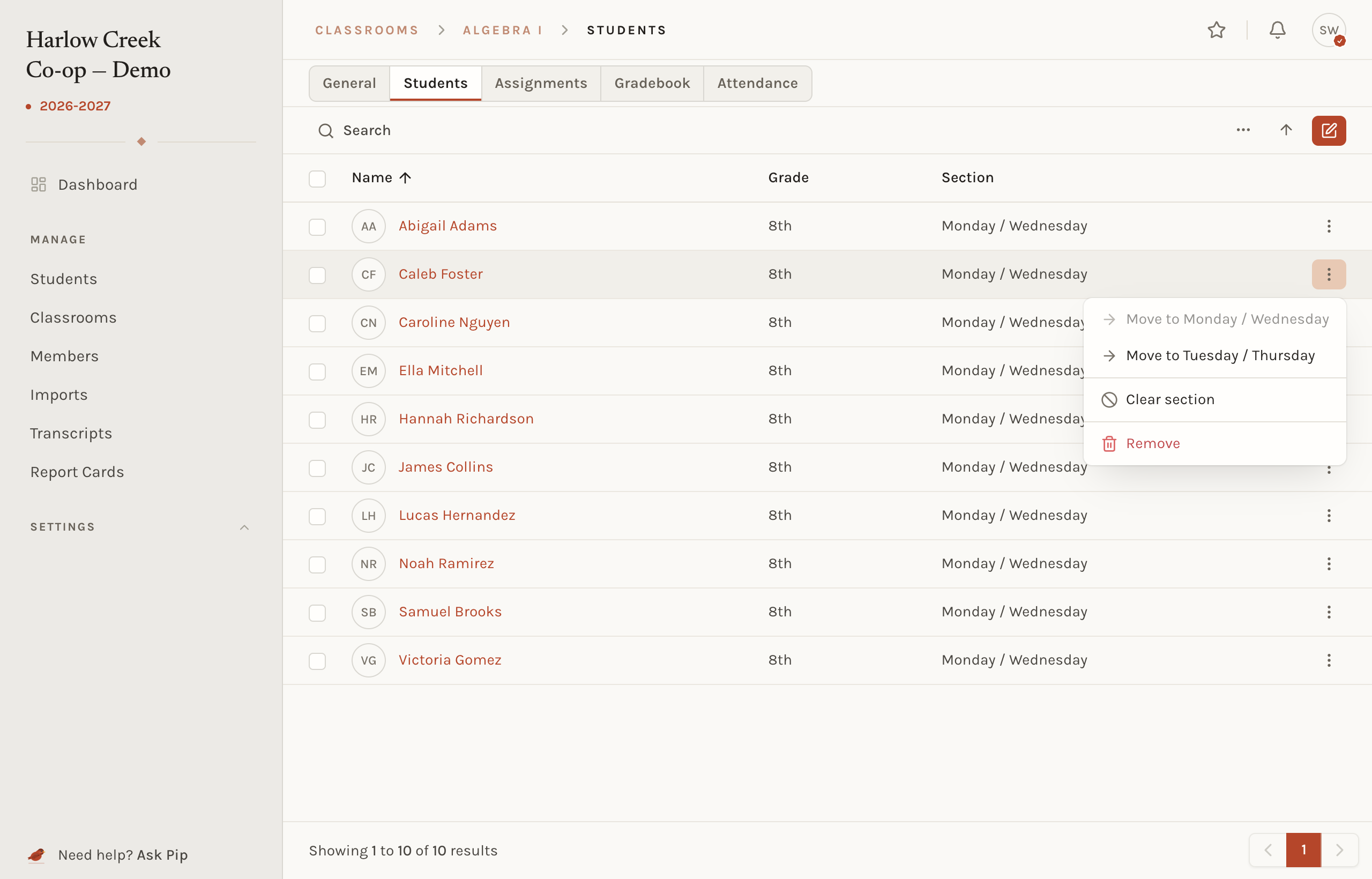Image resolution: width=1372 pixels, height=879 pixels.
Task: Open the SW user avatar menu
Action: [x=1329, y=29]
